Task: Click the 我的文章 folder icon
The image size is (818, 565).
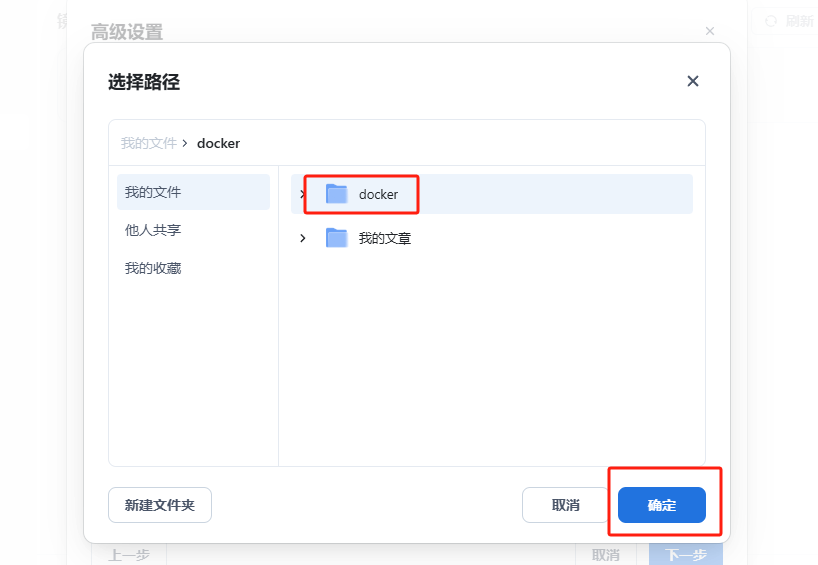Action: (x=336, y=238)
